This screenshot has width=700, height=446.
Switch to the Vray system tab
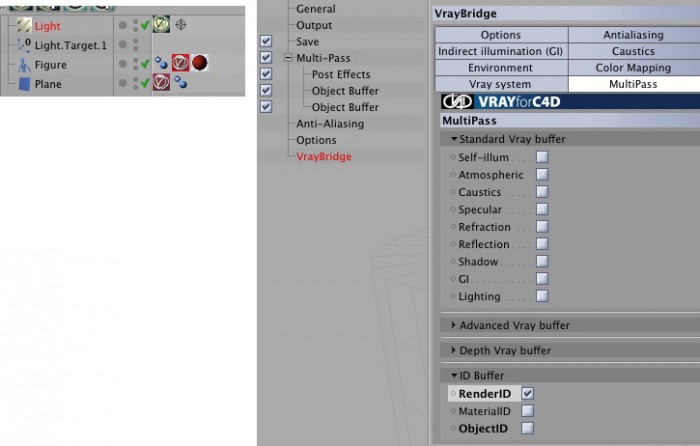coord(501,84)
